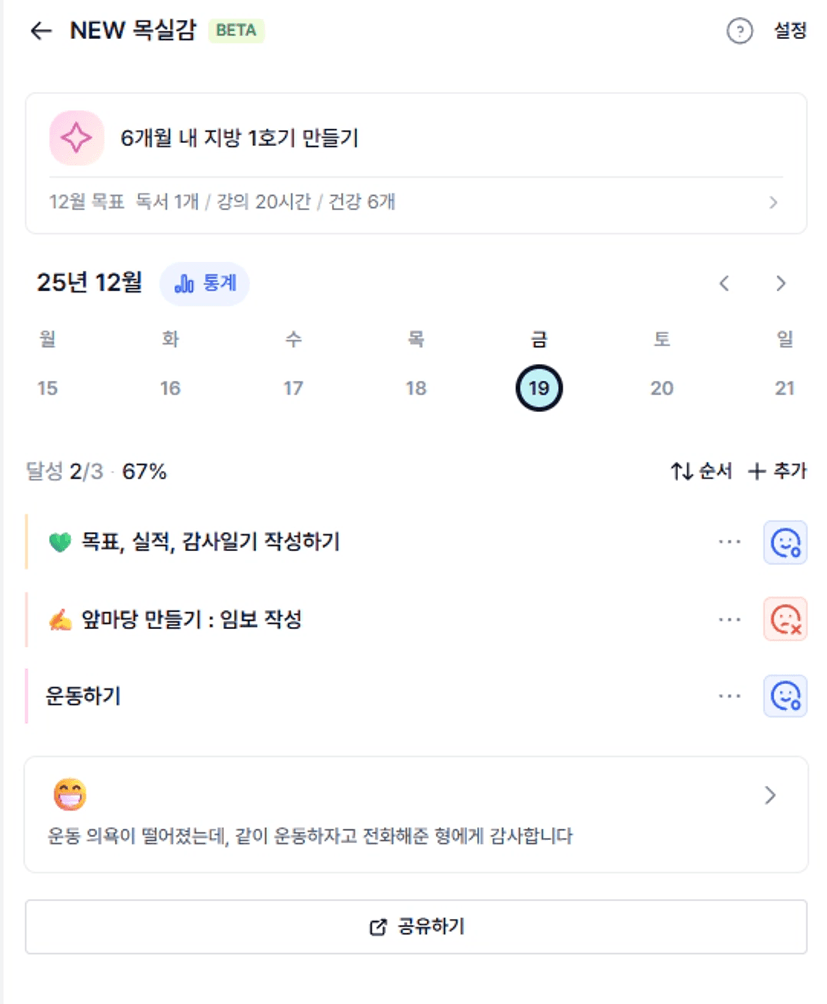Select Thursday the 18th
827x1004 pixels.
[x=416, y=388]
